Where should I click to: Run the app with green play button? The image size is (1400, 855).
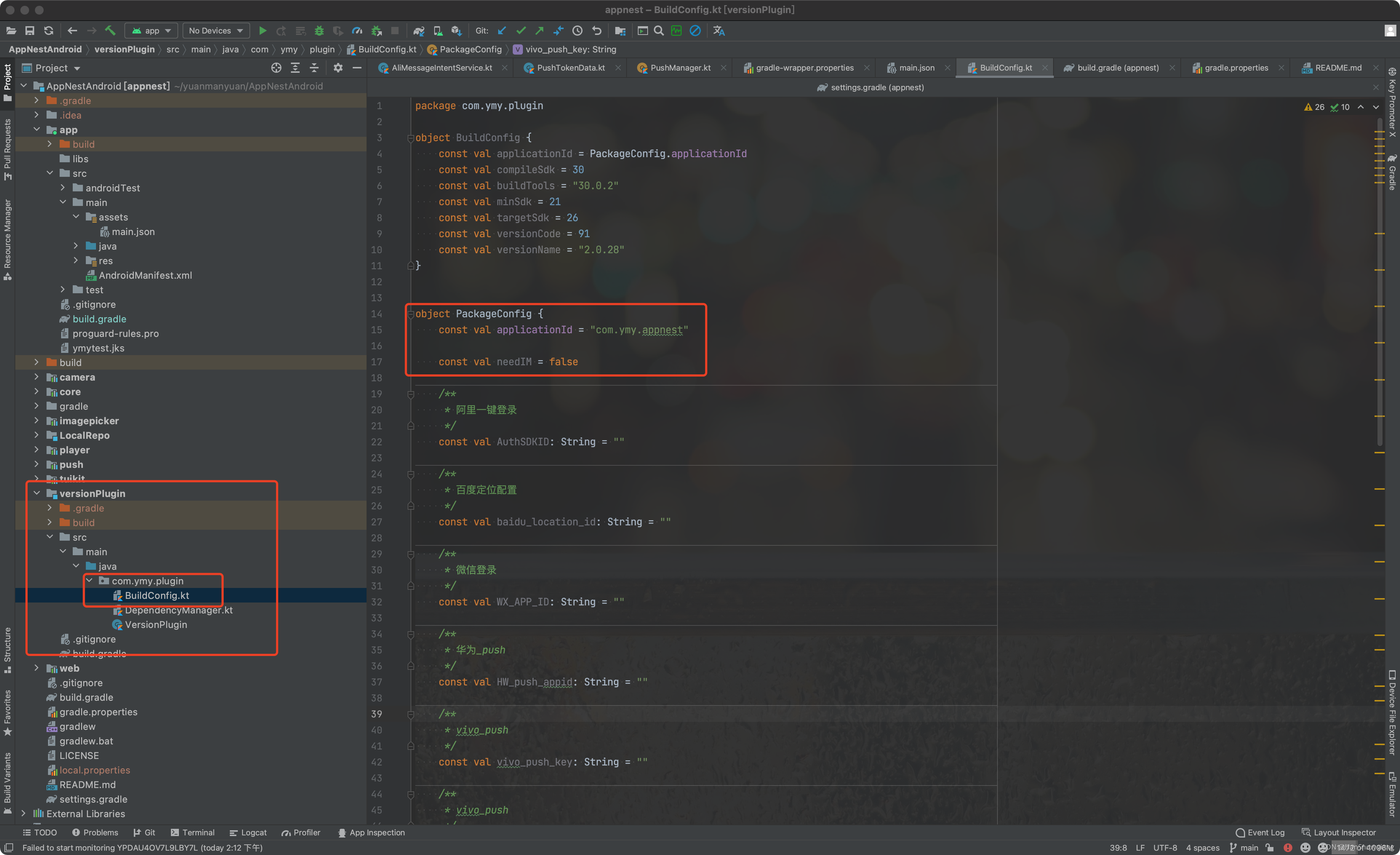click(x=263, y=31)
